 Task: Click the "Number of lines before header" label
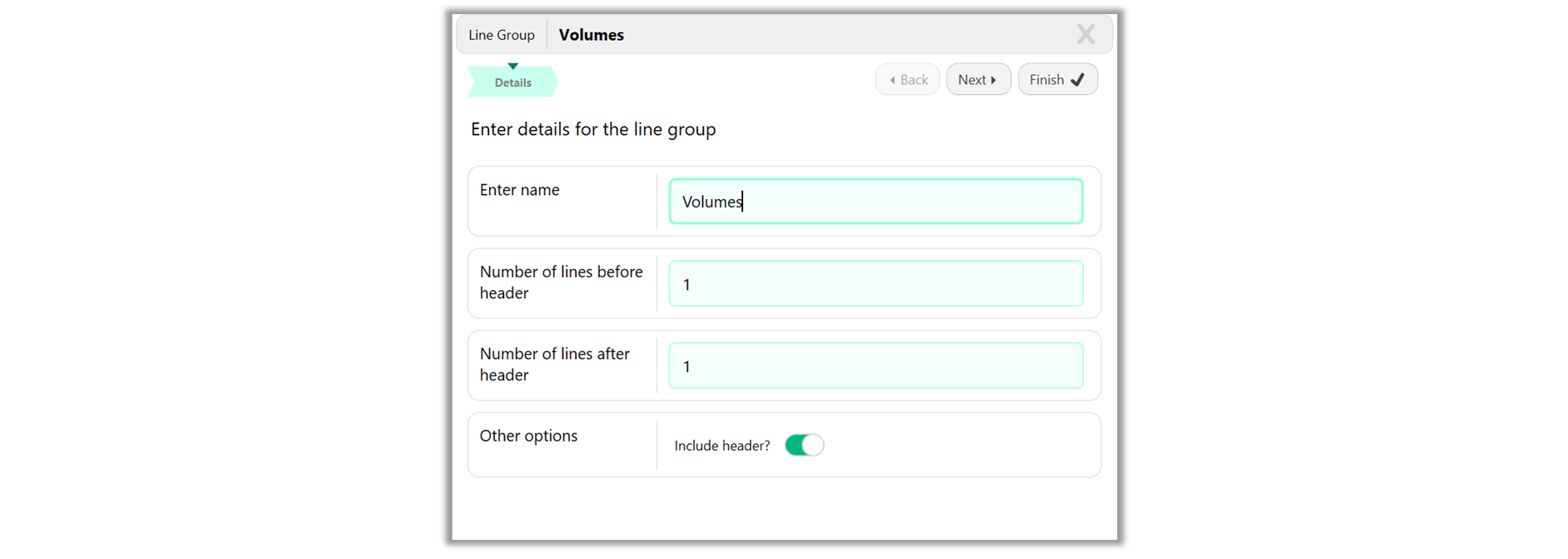click(561, 282)
